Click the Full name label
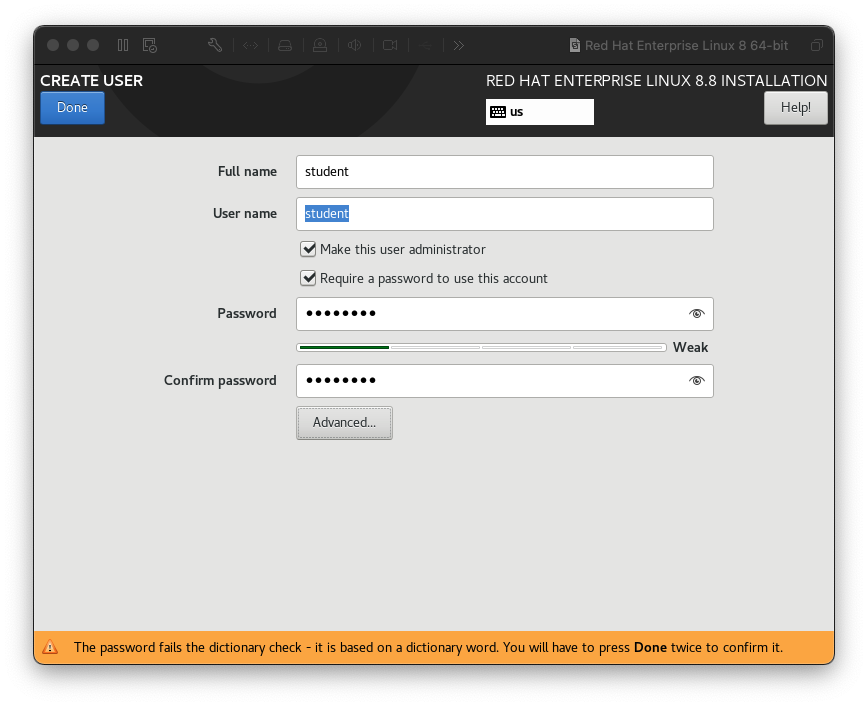Screen dimensions: 868x706 point(247,172)
